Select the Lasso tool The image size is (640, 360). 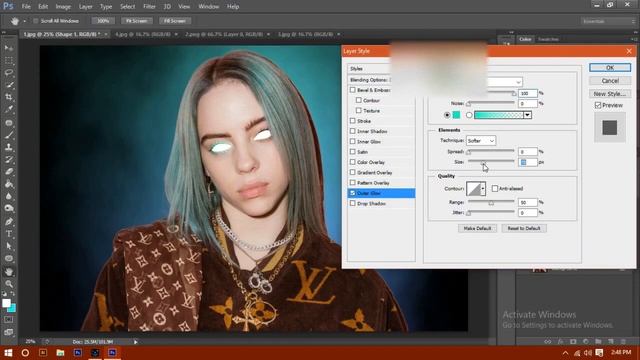click(x=9, y=73)
